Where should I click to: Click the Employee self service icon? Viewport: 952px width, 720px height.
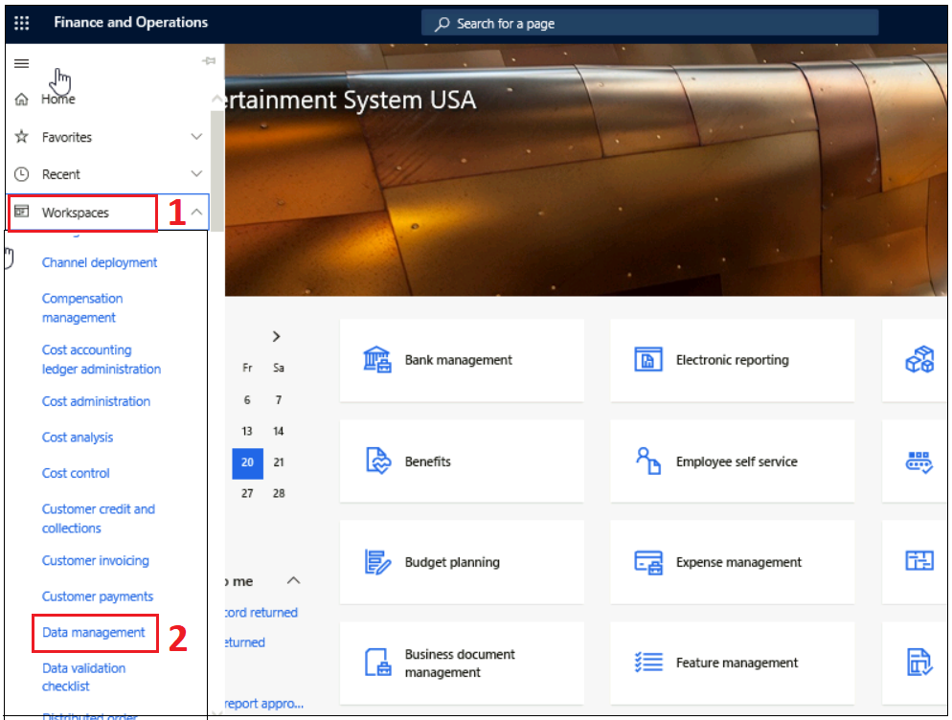click(x=648, y=461)
